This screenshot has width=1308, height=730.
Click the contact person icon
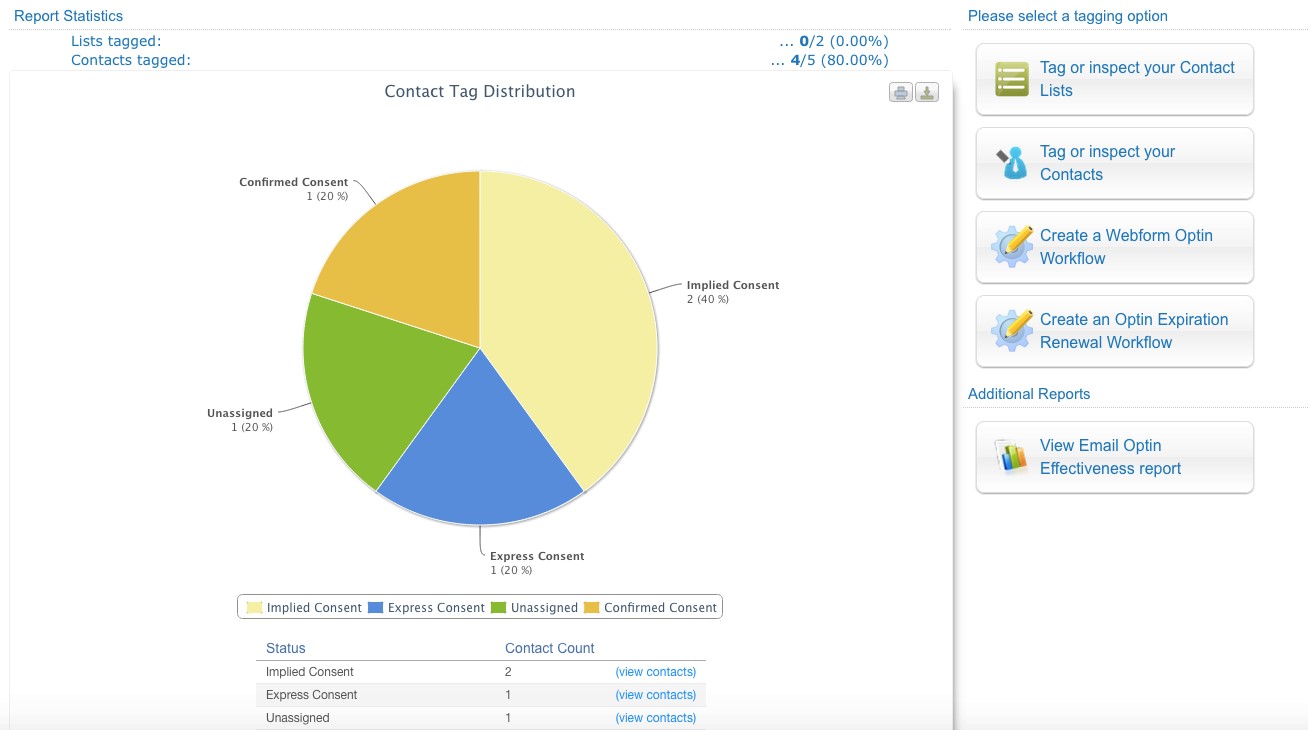(1012, 163)
